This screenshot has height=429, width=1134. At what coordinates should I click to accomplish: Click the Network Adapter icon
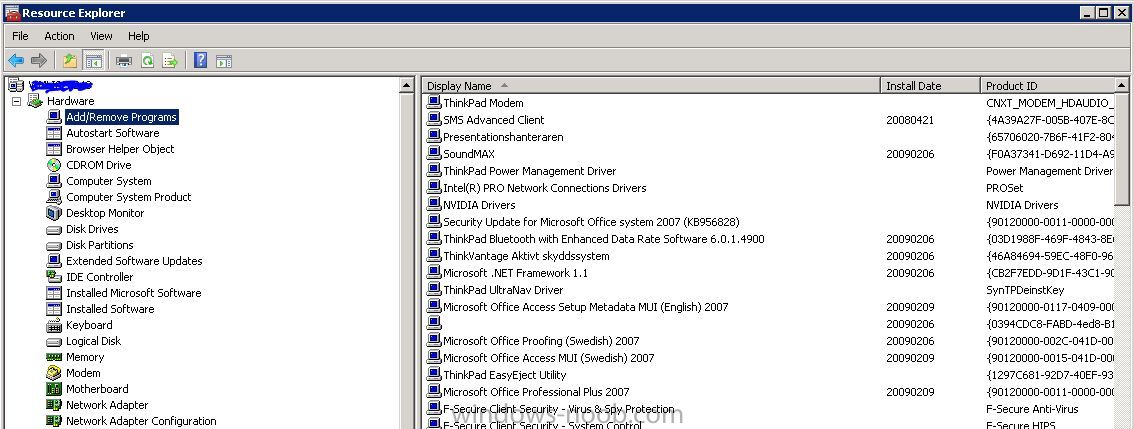click(54, 405)
